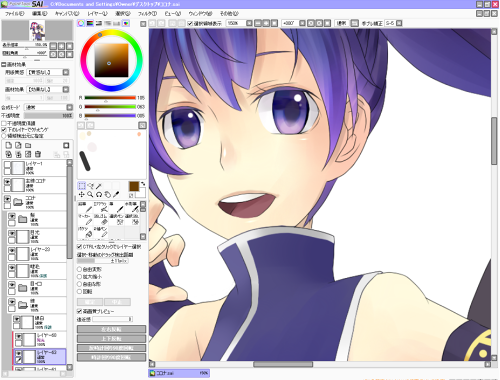Toggle the RGB slider panel icon
Viewport: 500px width, 380px height.
pos(90,23)
